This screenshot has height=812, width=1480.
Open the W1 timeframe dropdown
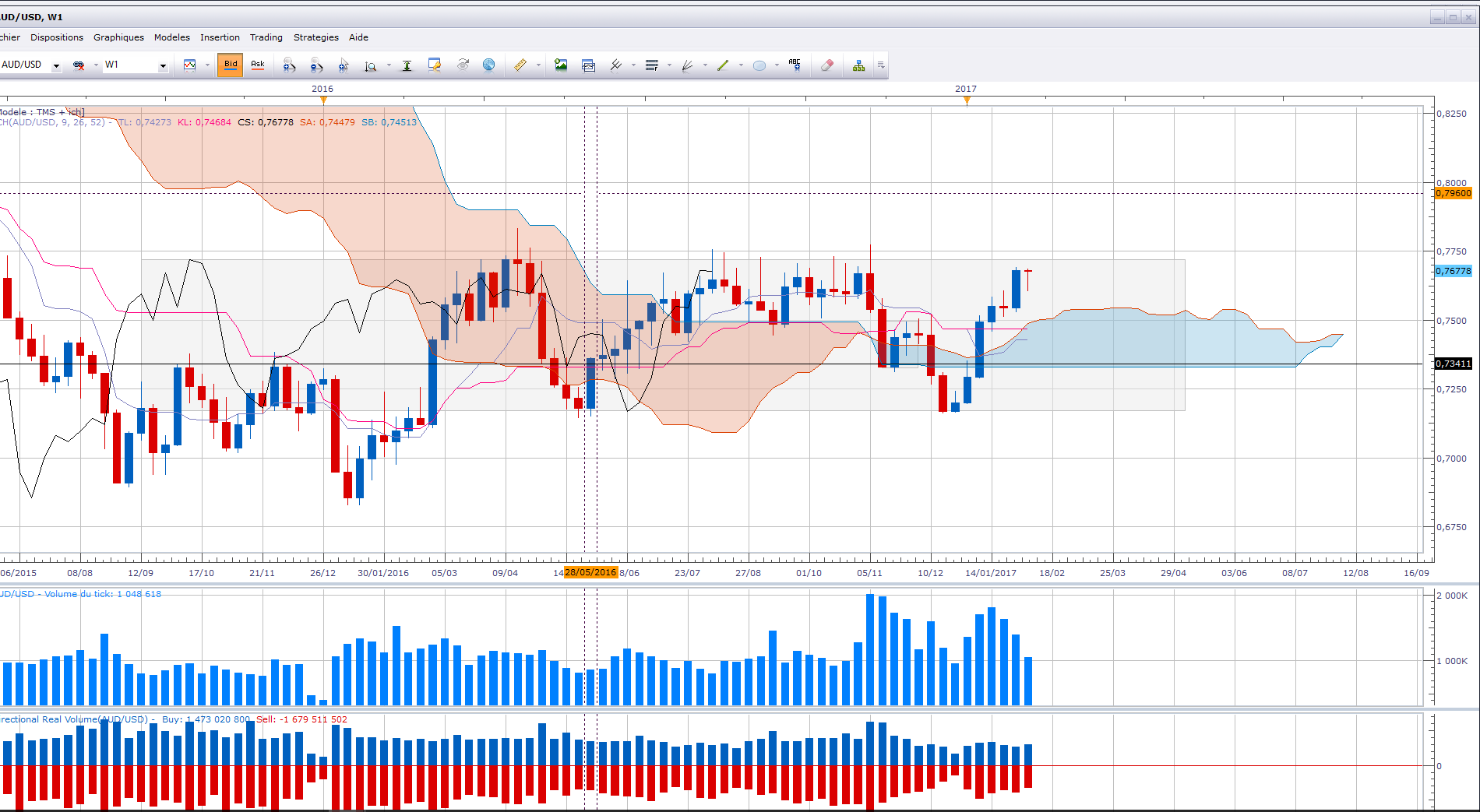[163, 65]
